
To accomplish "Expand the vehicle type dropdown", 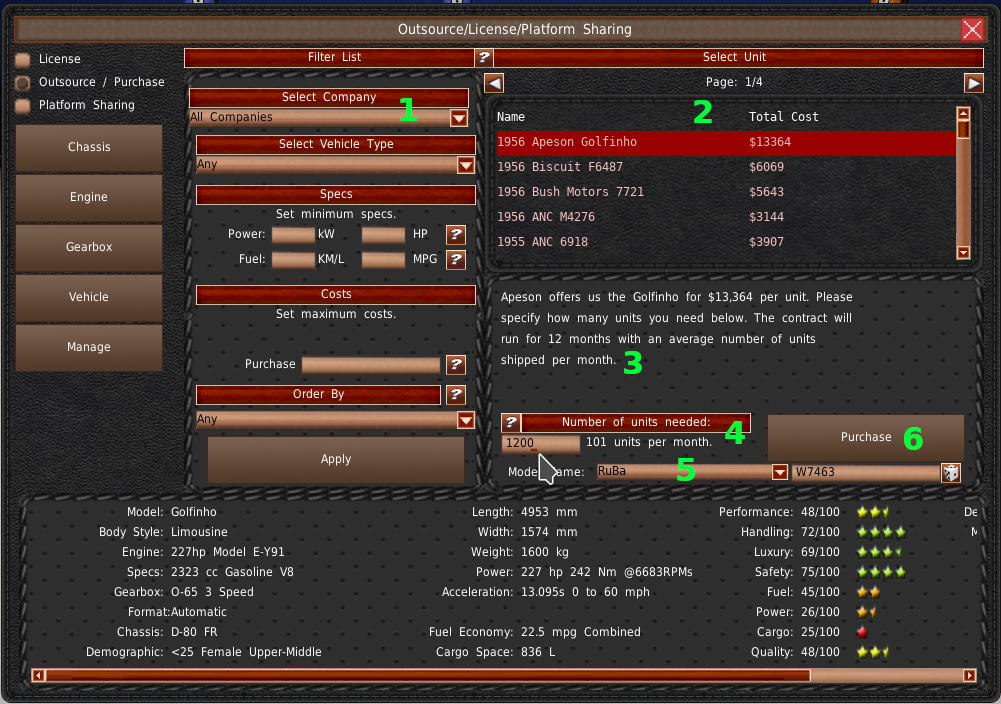I will pos(465,165).
